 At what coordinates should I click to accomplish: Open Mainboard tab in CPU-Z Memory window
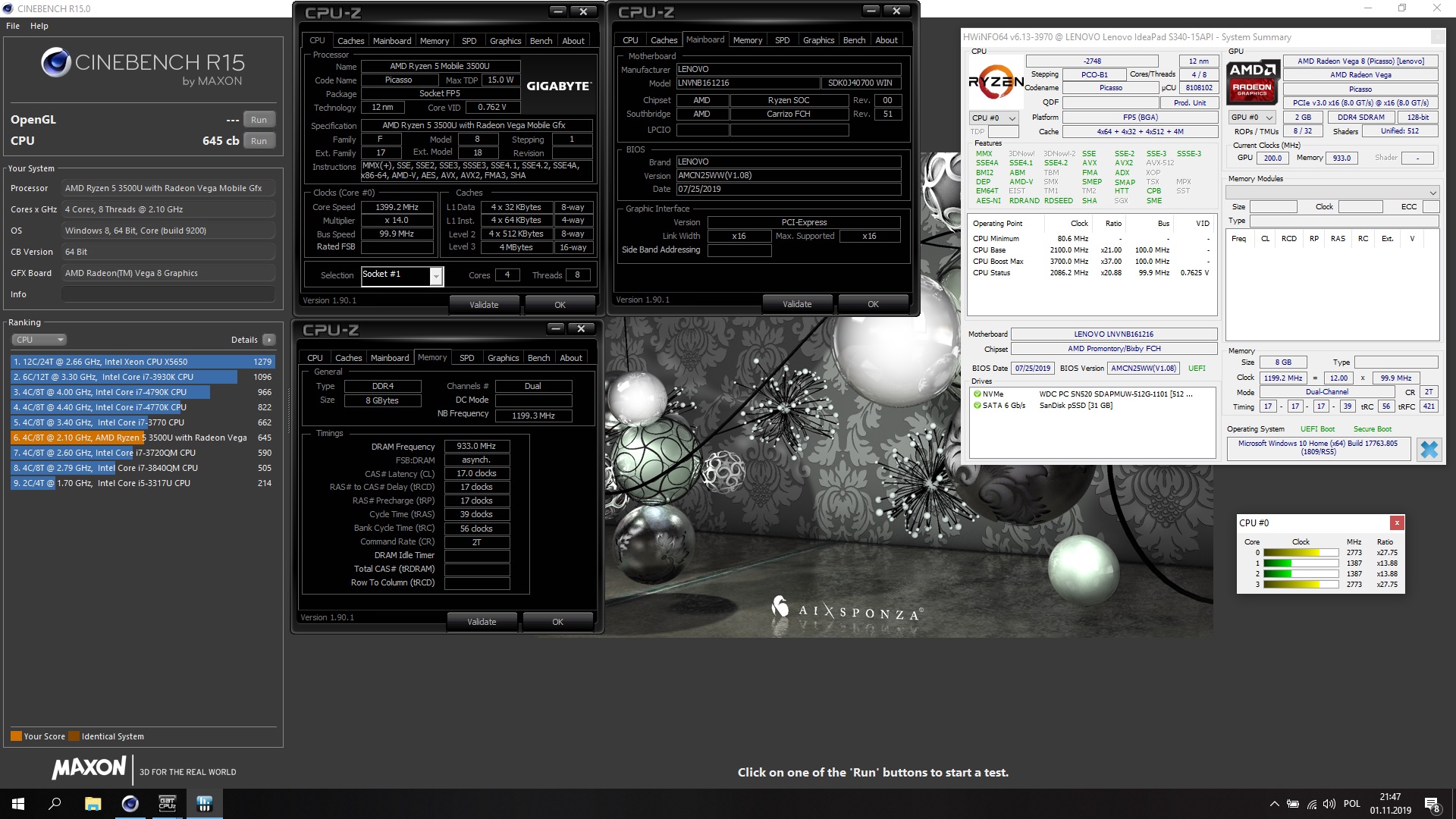[390, 358]
